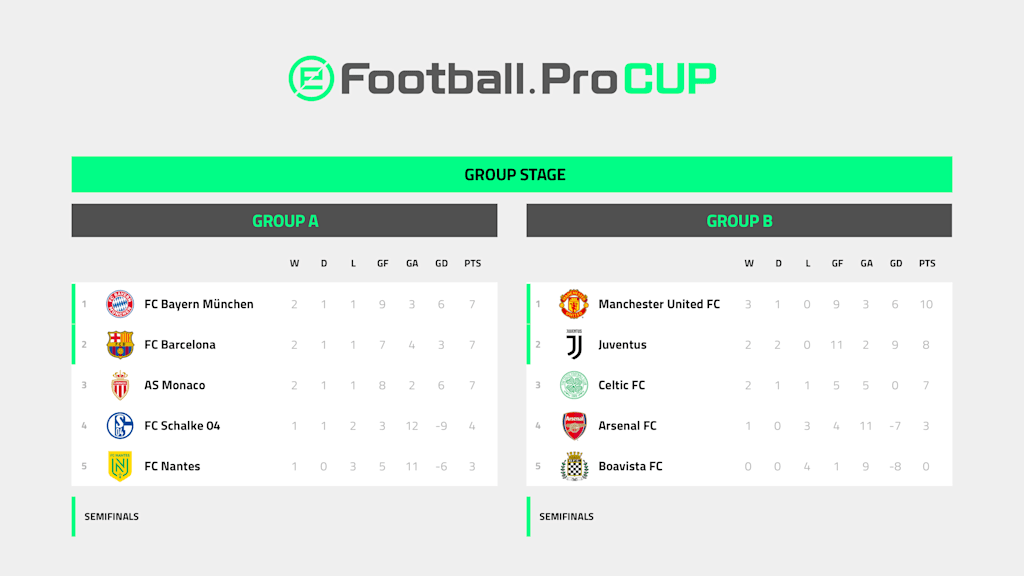Select the AS Monaco crest icon
This screenshot has height=576, width=1024.
pos(120,385)
